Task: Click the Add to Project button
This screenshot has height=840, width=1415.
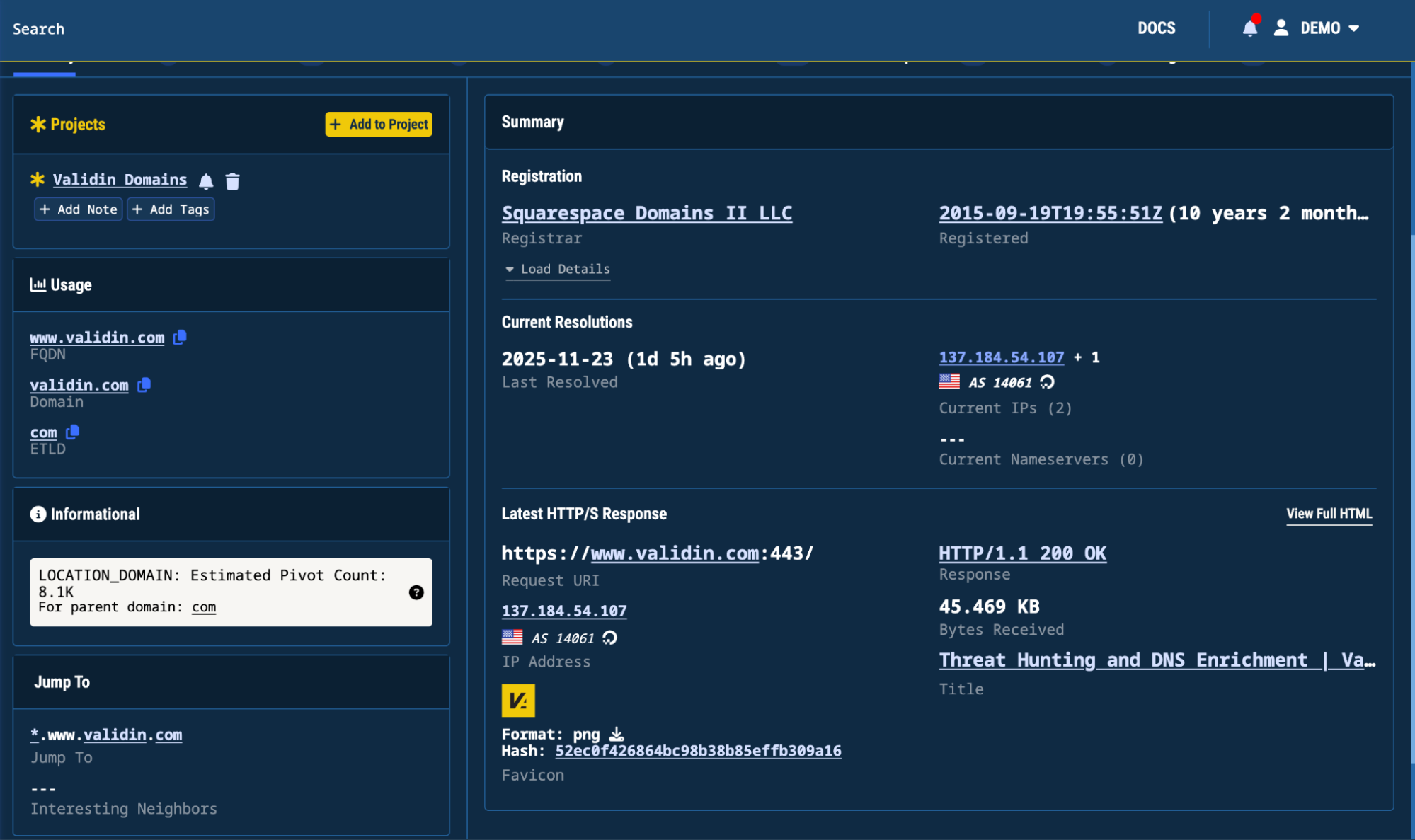Action: coord(379,124)
